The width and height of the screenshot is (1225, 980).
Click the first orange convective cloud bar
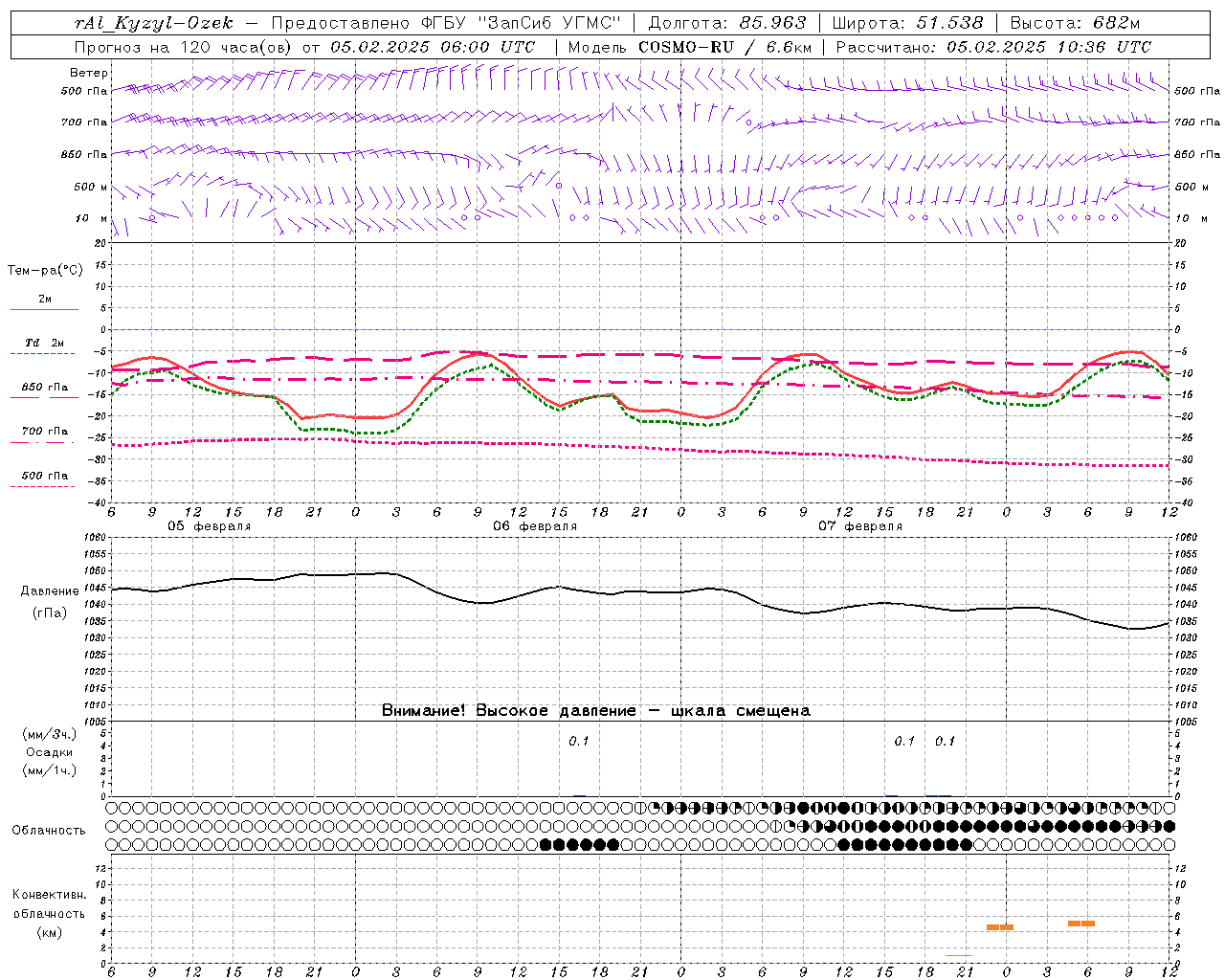(x=1000, y=927)
